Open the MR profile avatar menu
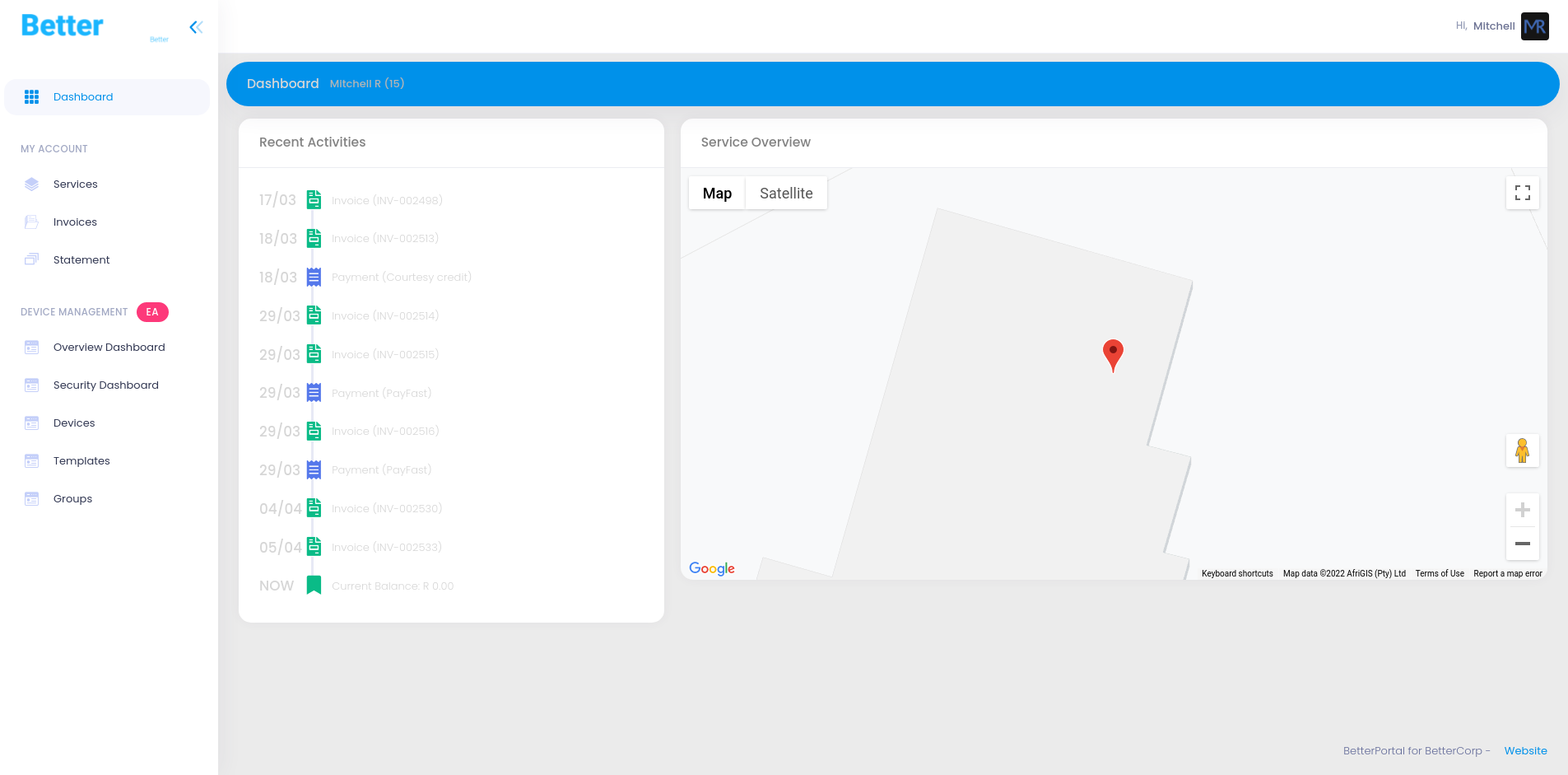This screenshot has height=775, width=1568. coord(1534,26)
